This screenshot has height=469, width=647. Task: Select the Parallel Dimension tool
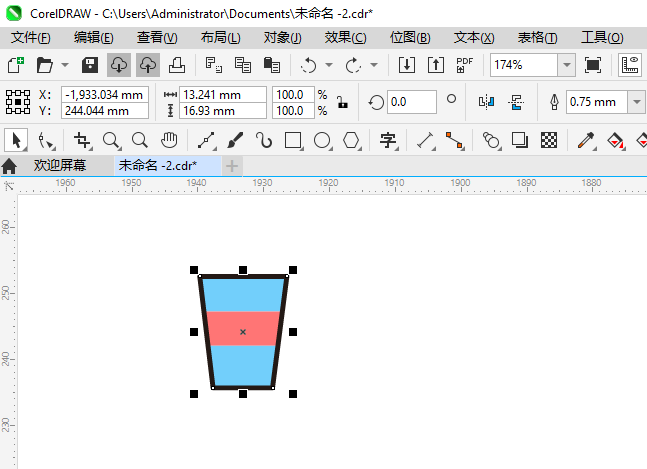425,140
